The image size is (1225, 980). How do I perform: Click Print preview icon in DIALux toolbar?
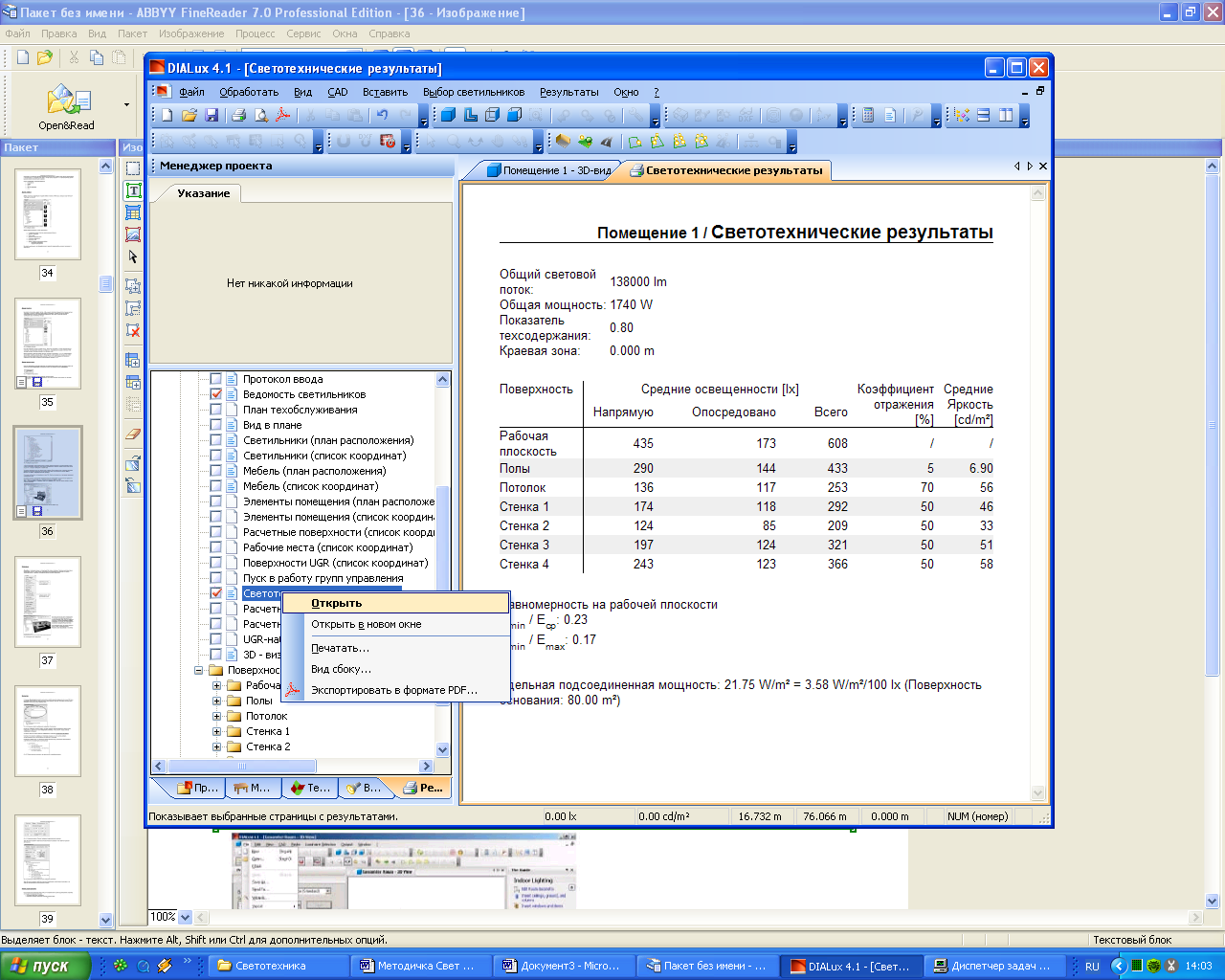260,116
